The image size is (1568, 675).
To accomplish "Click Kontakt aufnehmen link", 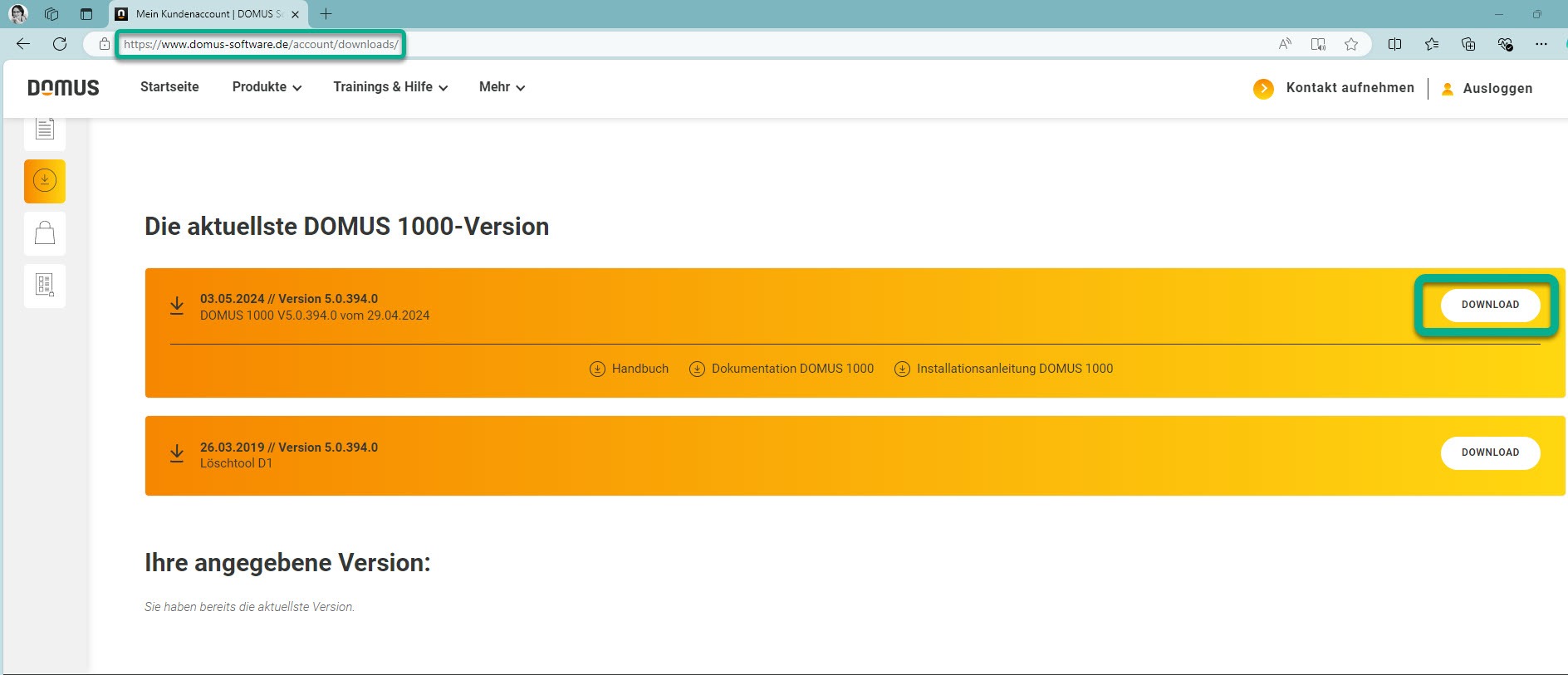I will pyautogui.click(x=1350, y=88).
